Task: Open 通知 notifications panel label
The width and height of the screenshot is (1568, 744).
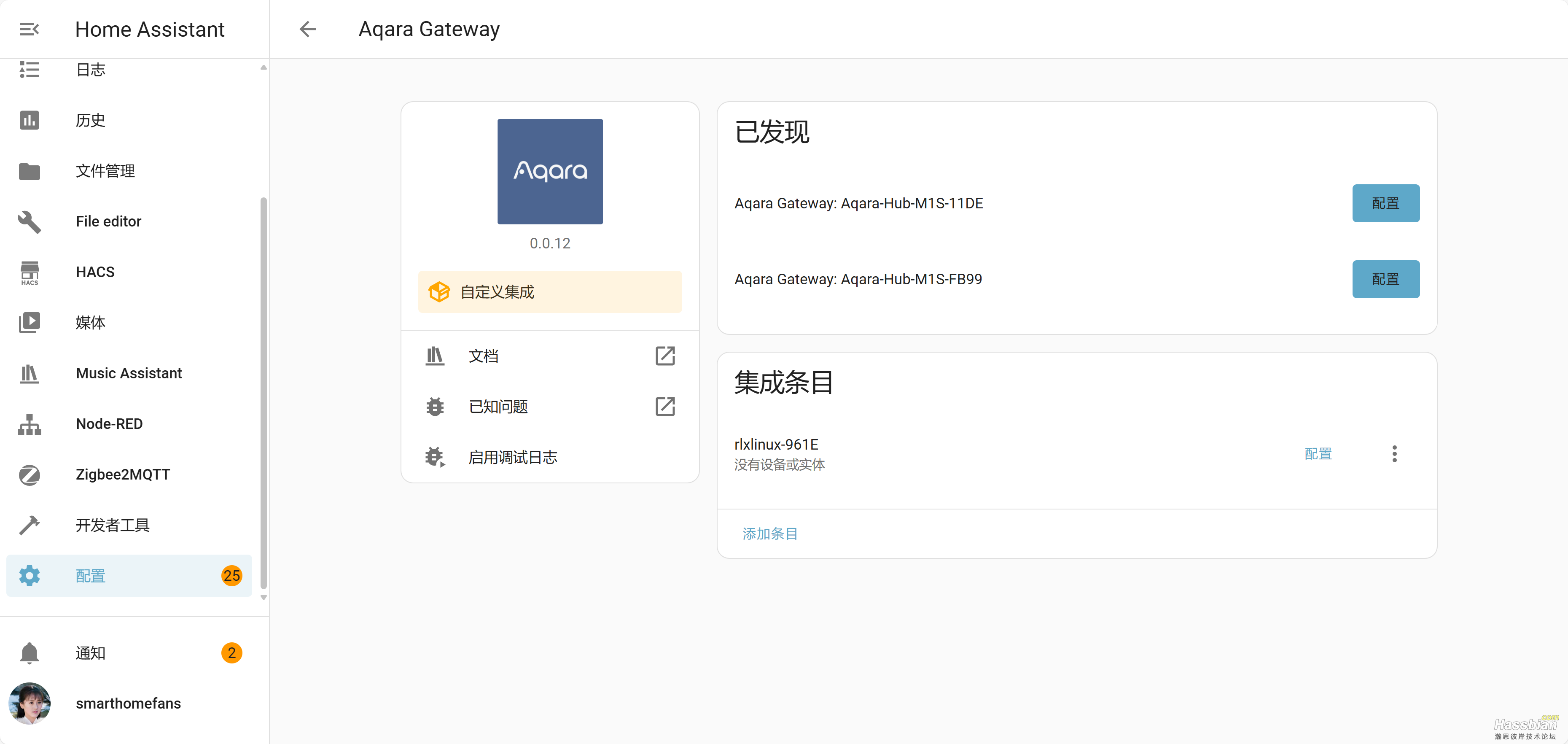Action: click(90, 653)
